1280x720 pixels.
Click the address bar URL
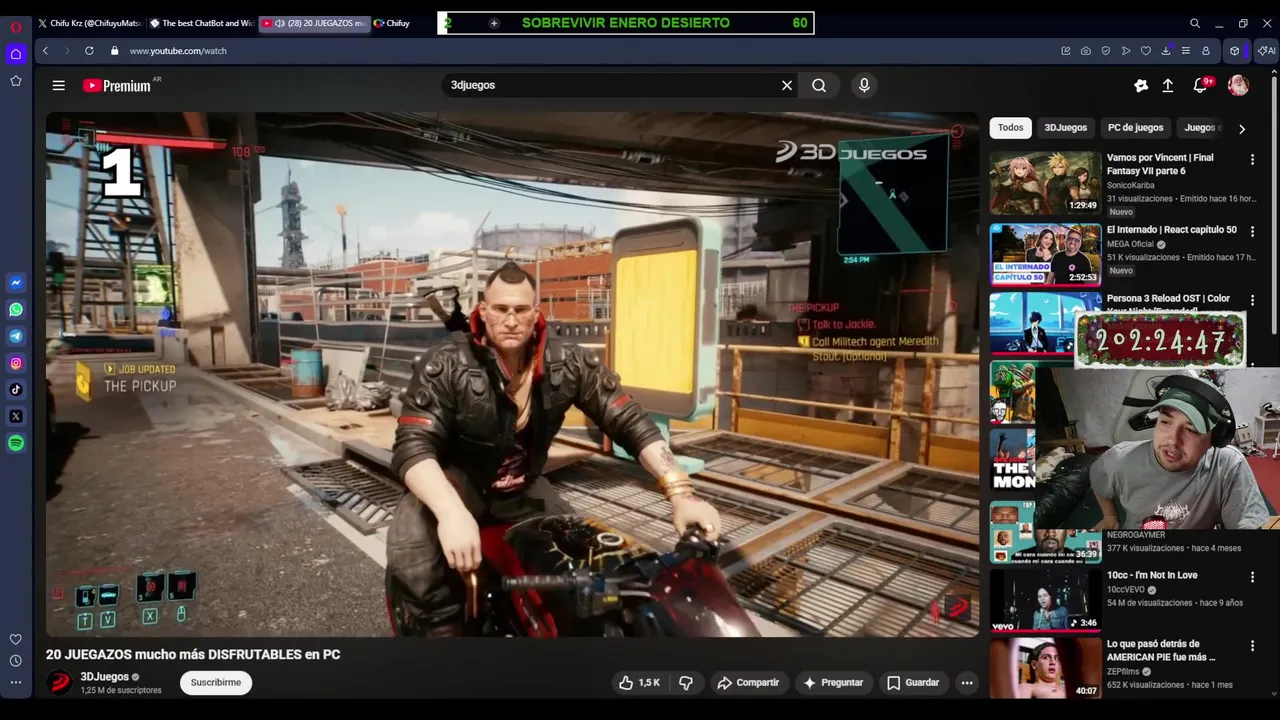coord(178,50)
